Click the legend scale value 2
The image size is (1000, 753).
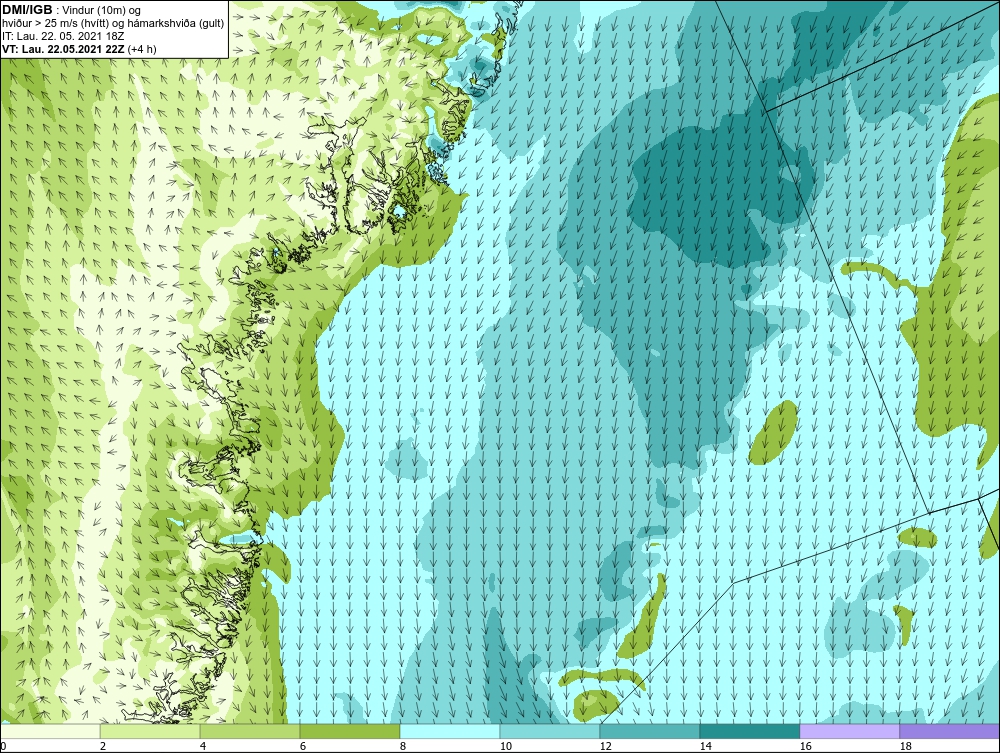click(x=103, y=746)
